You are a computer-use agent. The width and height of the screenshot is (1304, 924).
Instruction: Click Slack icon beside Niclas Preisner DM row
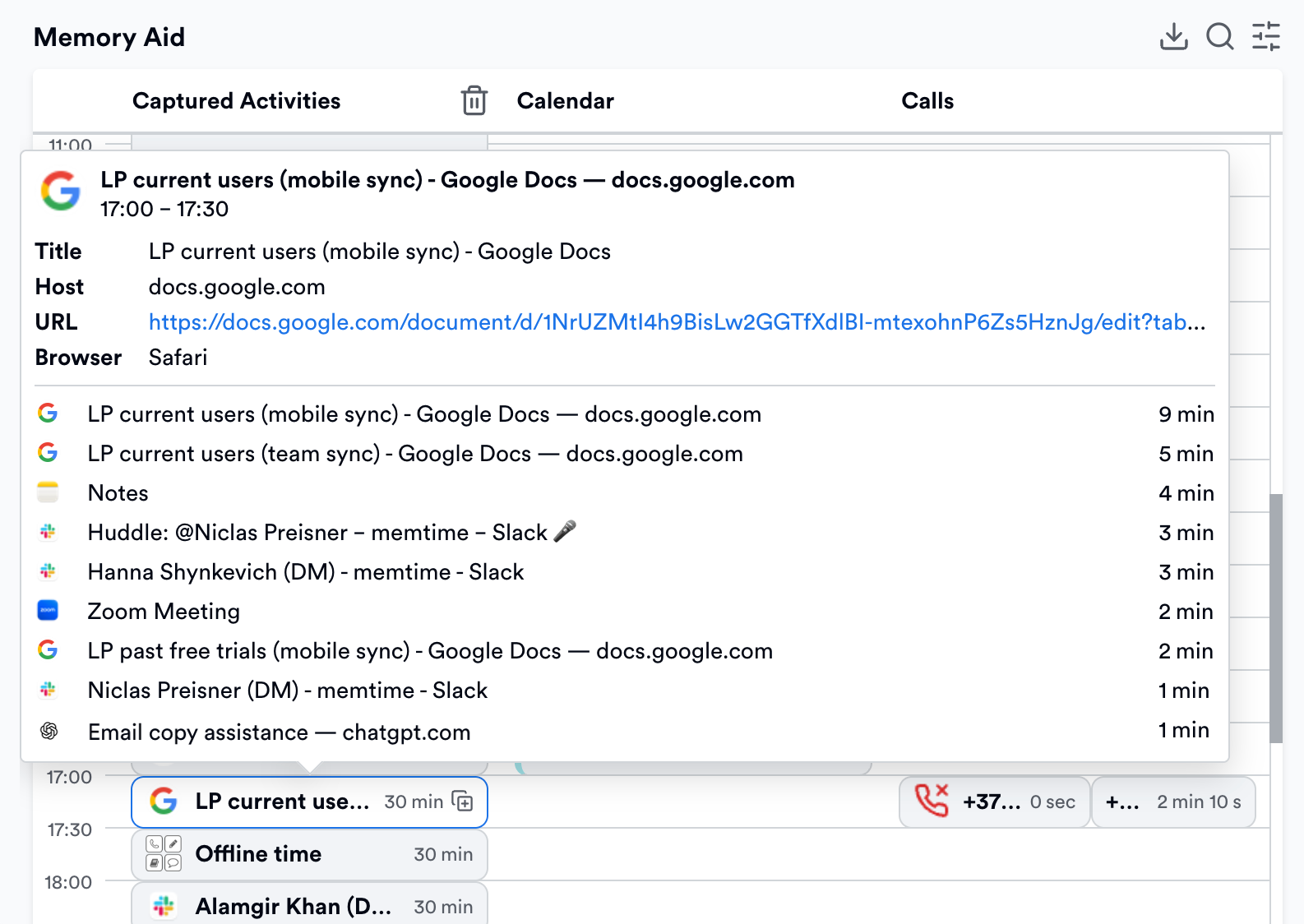[x=48, y=690]
